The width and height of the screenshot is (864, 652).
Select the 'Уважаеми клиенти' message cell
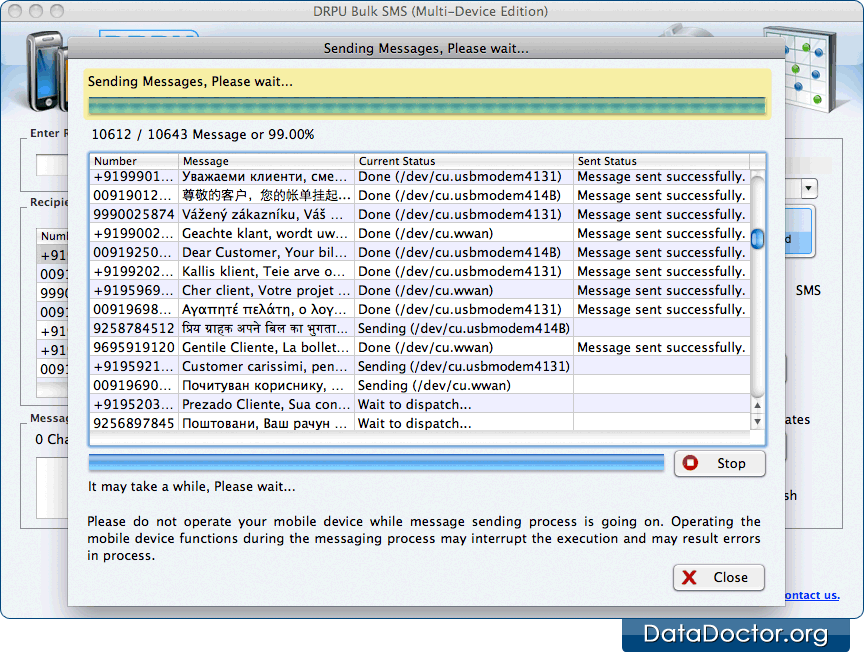266,176
